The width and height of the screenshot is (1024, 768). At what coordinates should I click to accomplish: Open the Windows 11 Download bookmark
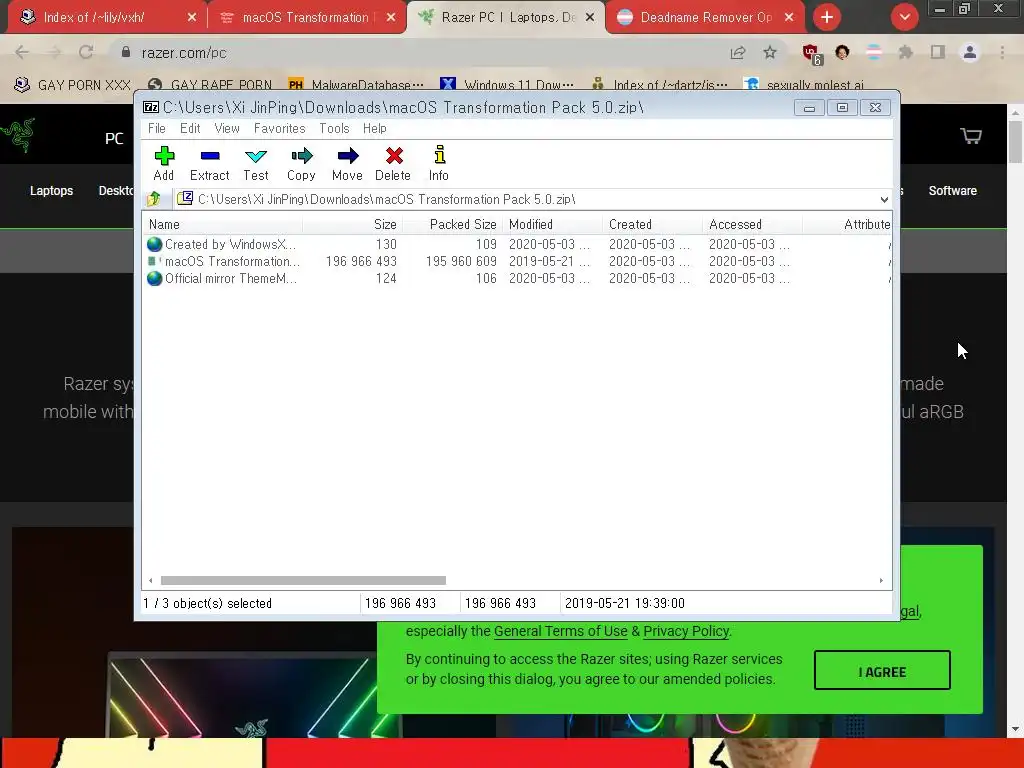pyautogui.click(x=507, y=85)
